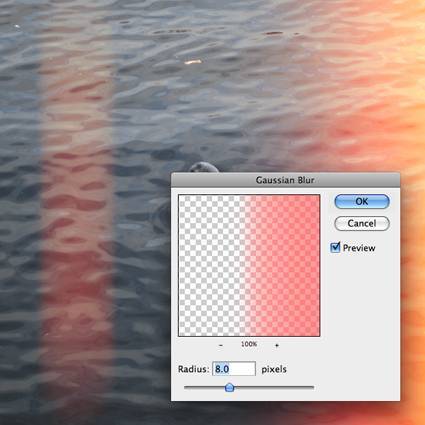
Task: Click the transparent checkerboard area in preview
Action: pos(210,265)
